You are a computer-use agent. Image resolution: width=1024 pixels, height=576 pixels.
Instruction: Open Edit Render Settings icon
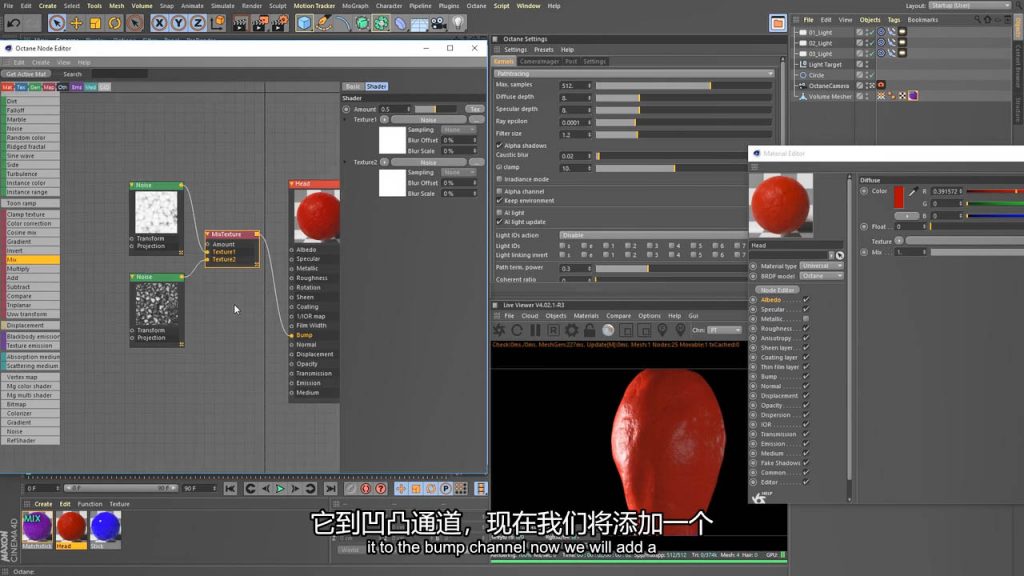pyautogui.click(x=280, y=23)
